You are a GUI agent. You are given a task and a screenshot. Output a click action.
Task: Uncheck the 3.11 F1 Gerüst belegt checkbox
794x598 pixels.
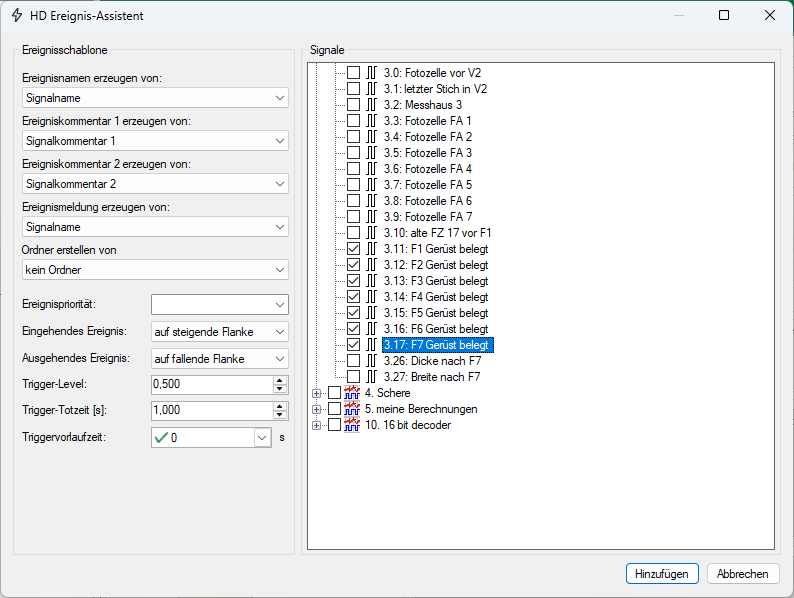353,249
